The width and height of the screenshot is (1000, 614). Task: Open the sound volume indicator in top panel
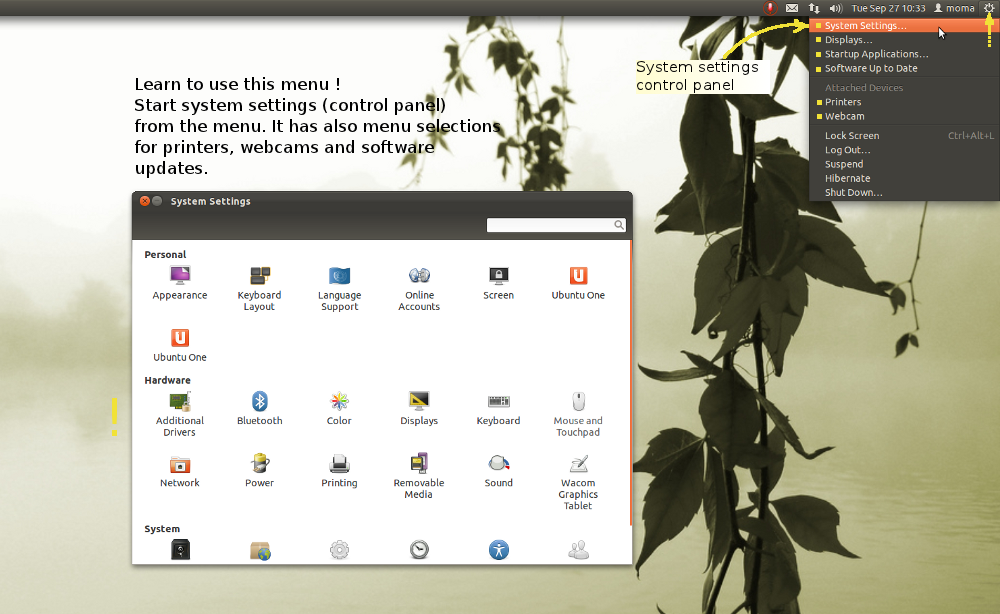[835, 8]
